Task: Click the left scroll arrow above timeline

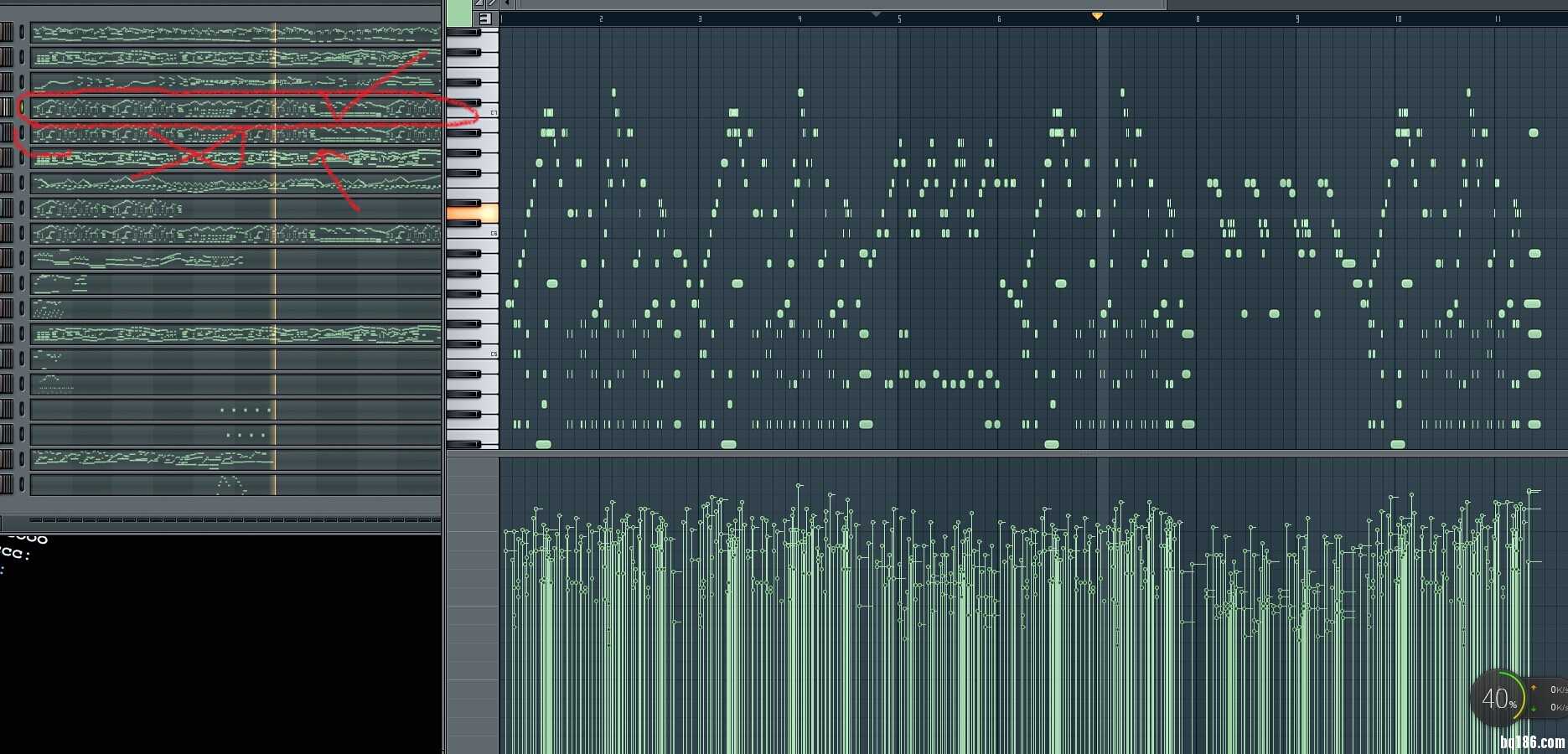Action: tap(507, 4)
